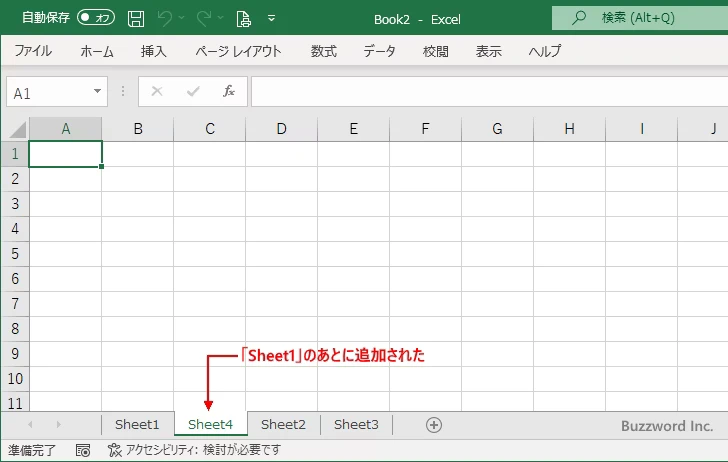Switch to the Sheet4 tab

click(x=210, y=424)
